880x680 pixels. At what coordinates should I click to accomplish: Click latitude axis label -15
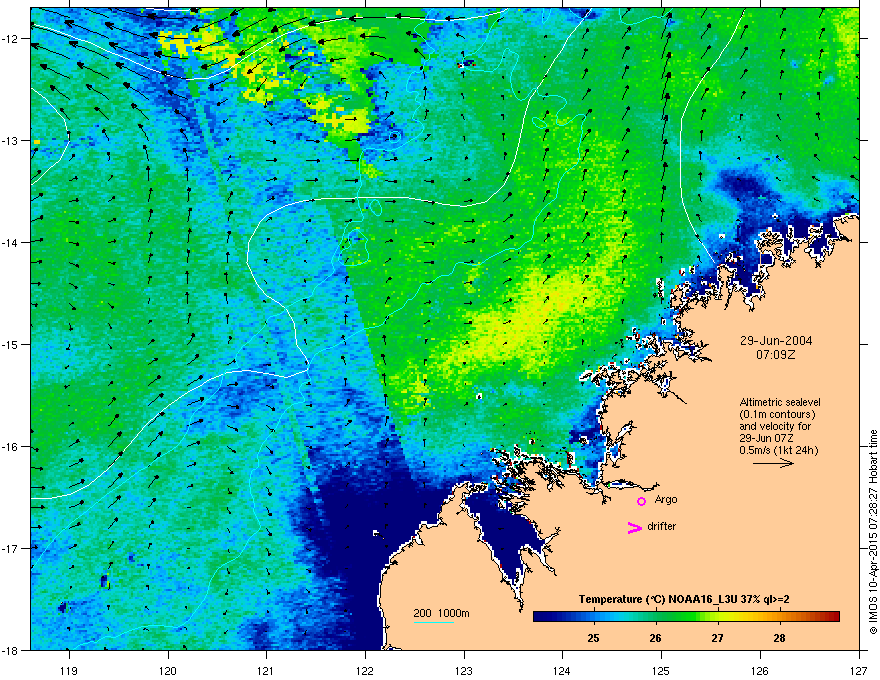[x=11, y=344]
